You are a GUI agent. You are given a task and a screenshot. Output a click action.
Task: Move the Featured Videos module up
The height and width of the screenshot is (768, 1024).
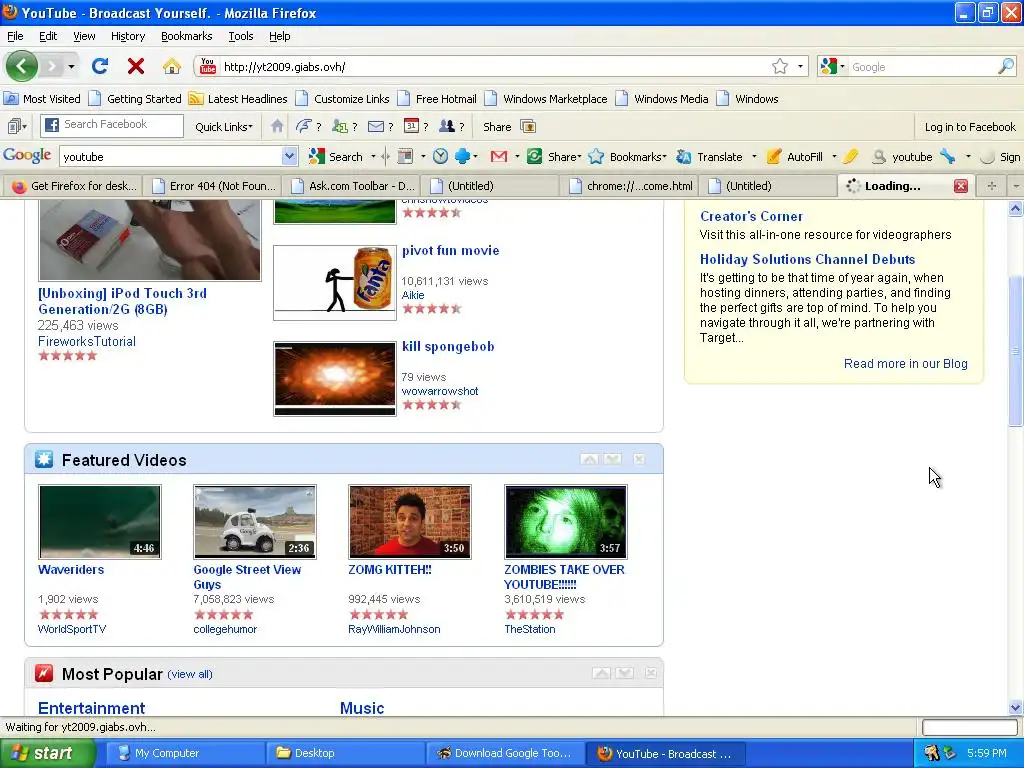(589, 459)
